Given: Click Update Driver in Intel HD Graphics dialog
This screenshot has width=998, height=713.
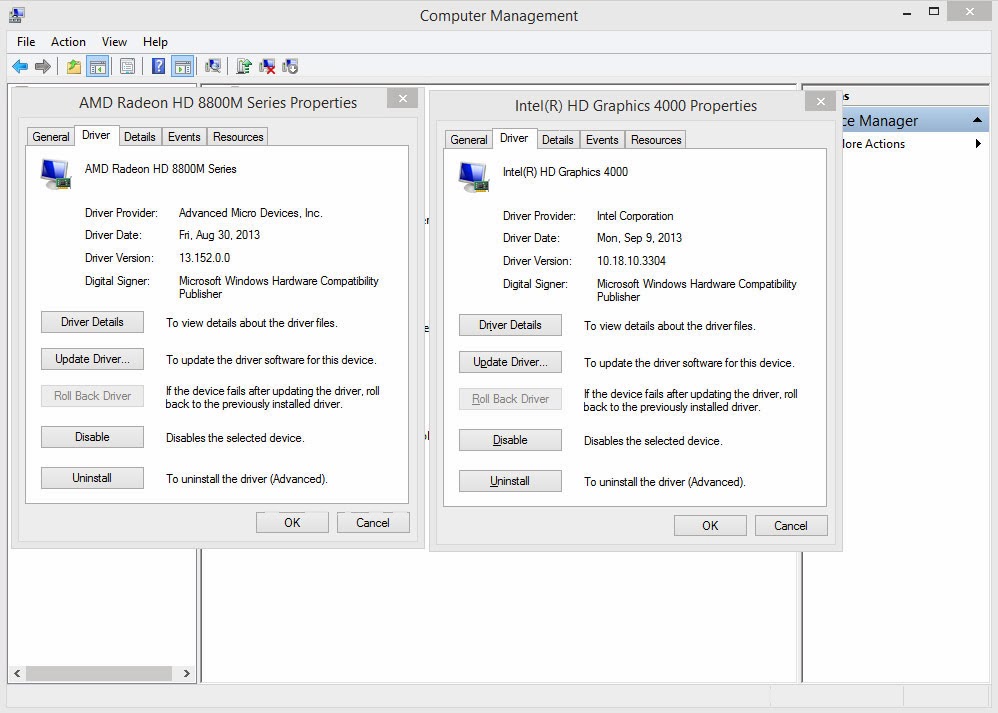Looking at the screenshot, I should point(510,362).
